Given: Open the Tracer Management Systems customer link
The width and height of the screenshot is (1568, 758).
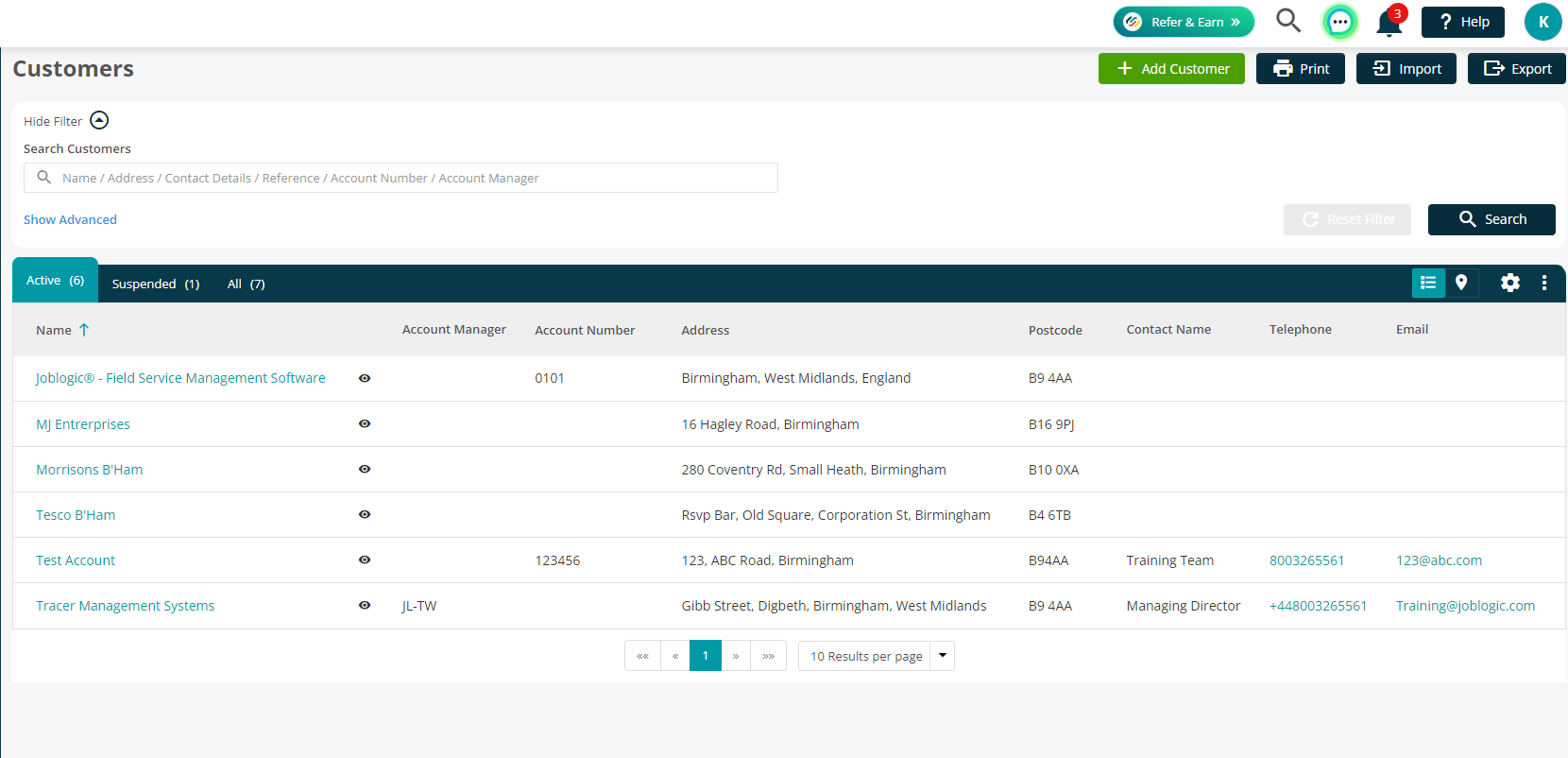Looking at the screenshot, I should point(125,606).
